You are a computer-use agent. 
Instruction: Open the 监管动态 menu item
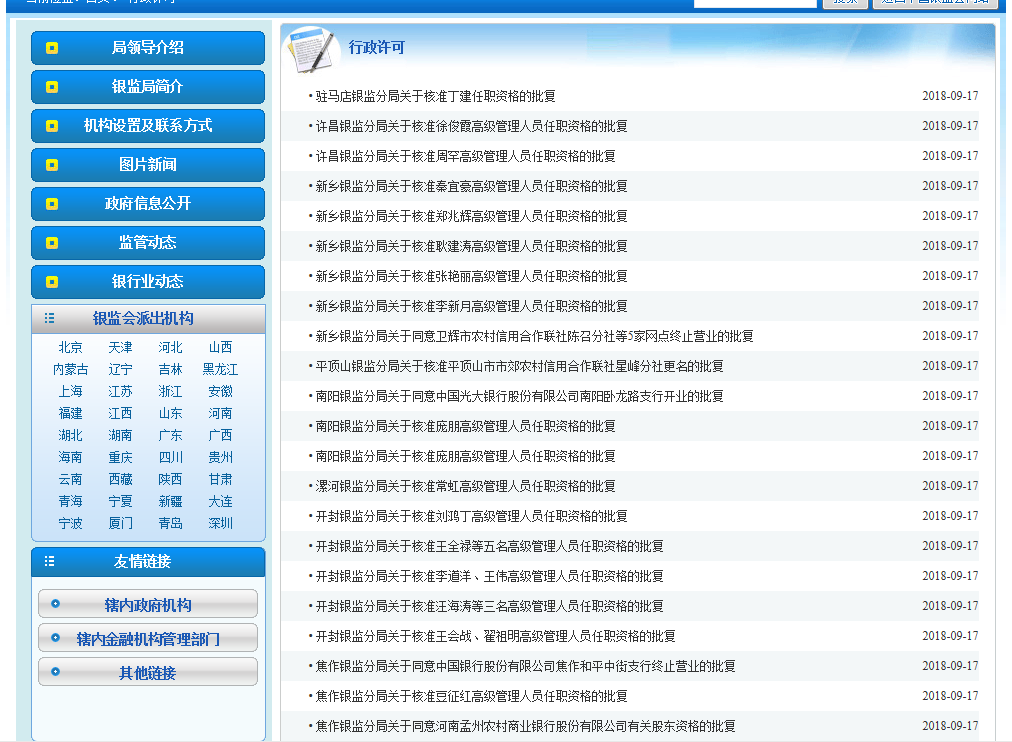(x=148, y=243)
